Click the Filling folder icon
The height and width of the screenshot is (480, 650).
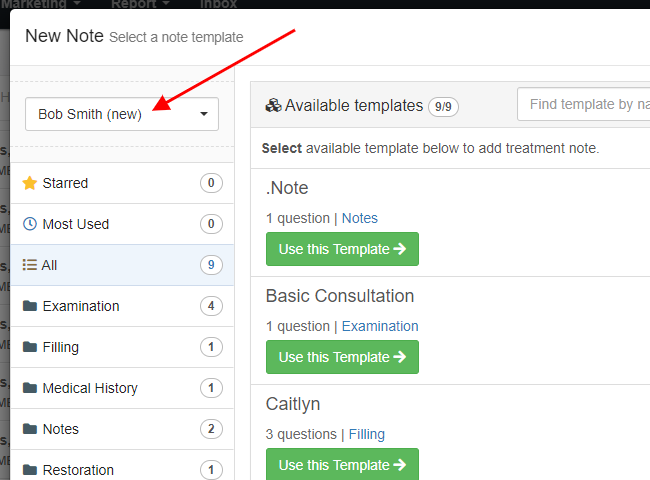tap(30, 347)
